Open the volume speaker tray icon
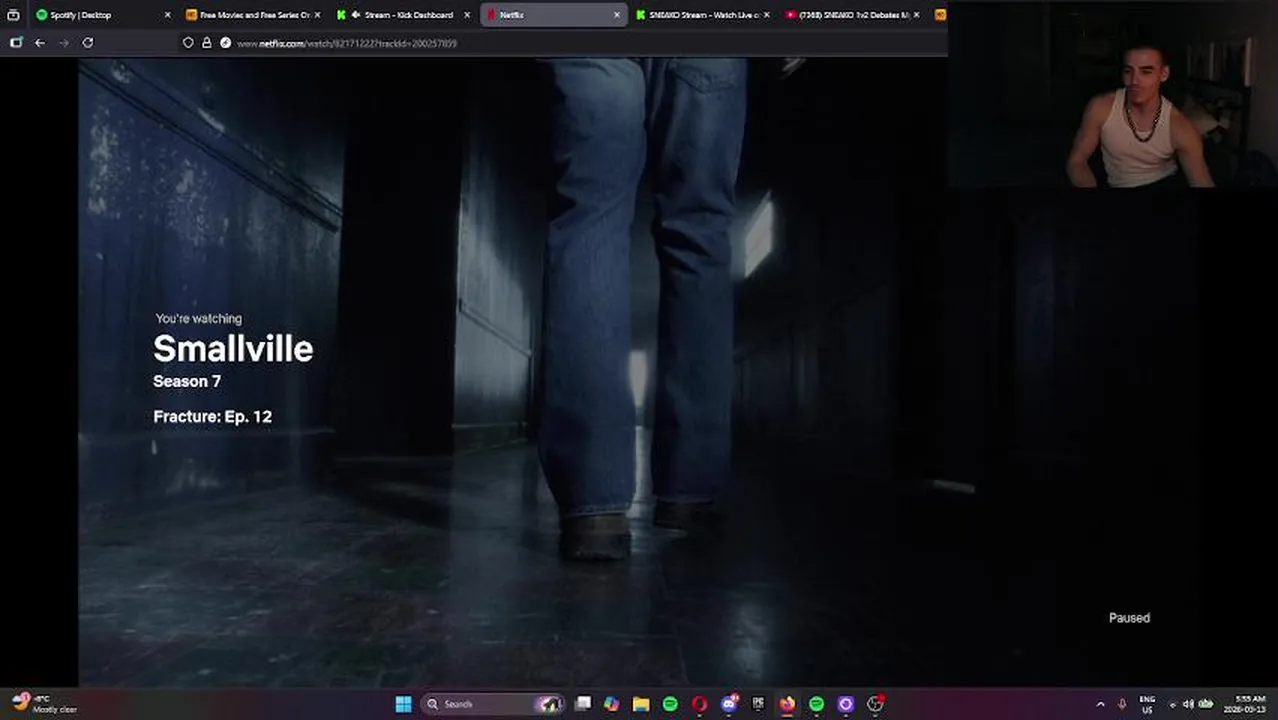The width and height of the screenshot is (1278, 720). click(x=1188, y=704)
